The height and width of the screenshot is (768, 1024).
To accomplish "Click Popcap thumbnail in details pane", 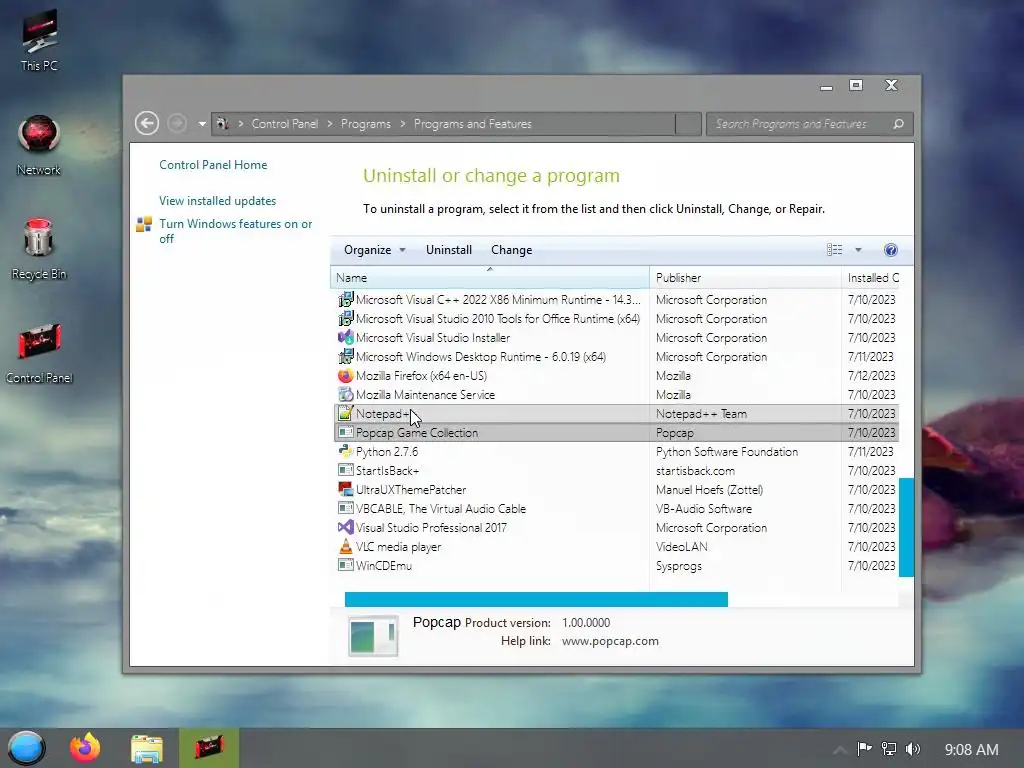I will coord(373,635).
